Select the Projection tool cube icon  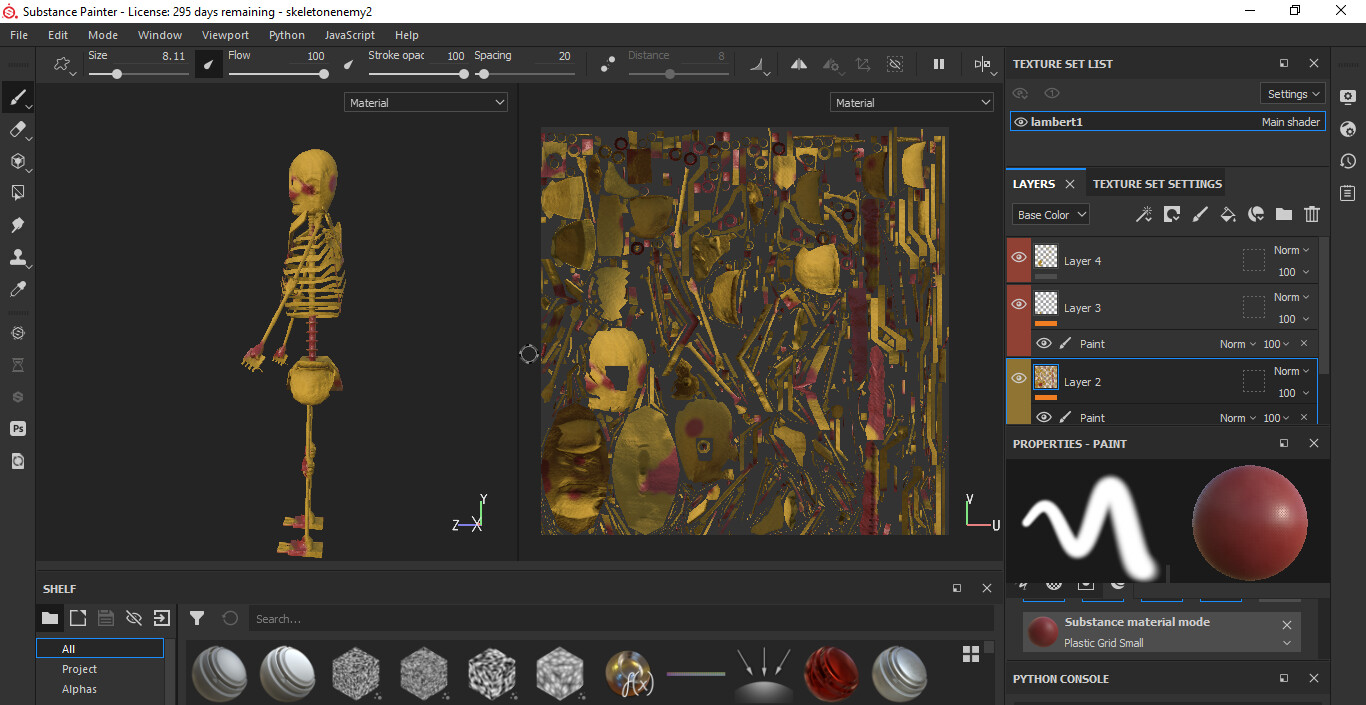(17, 161)
